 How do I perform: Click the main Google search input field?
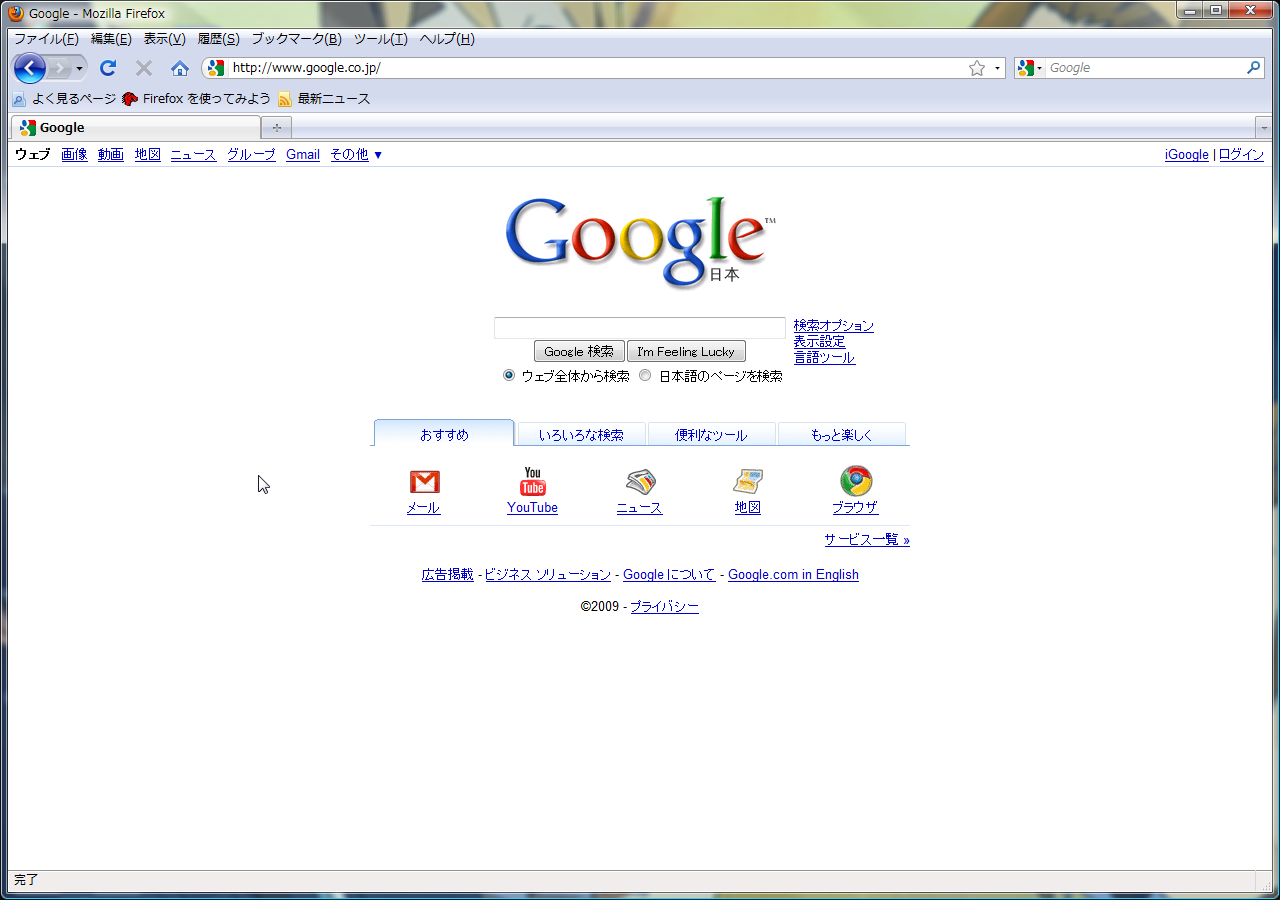tap(640, 328)
